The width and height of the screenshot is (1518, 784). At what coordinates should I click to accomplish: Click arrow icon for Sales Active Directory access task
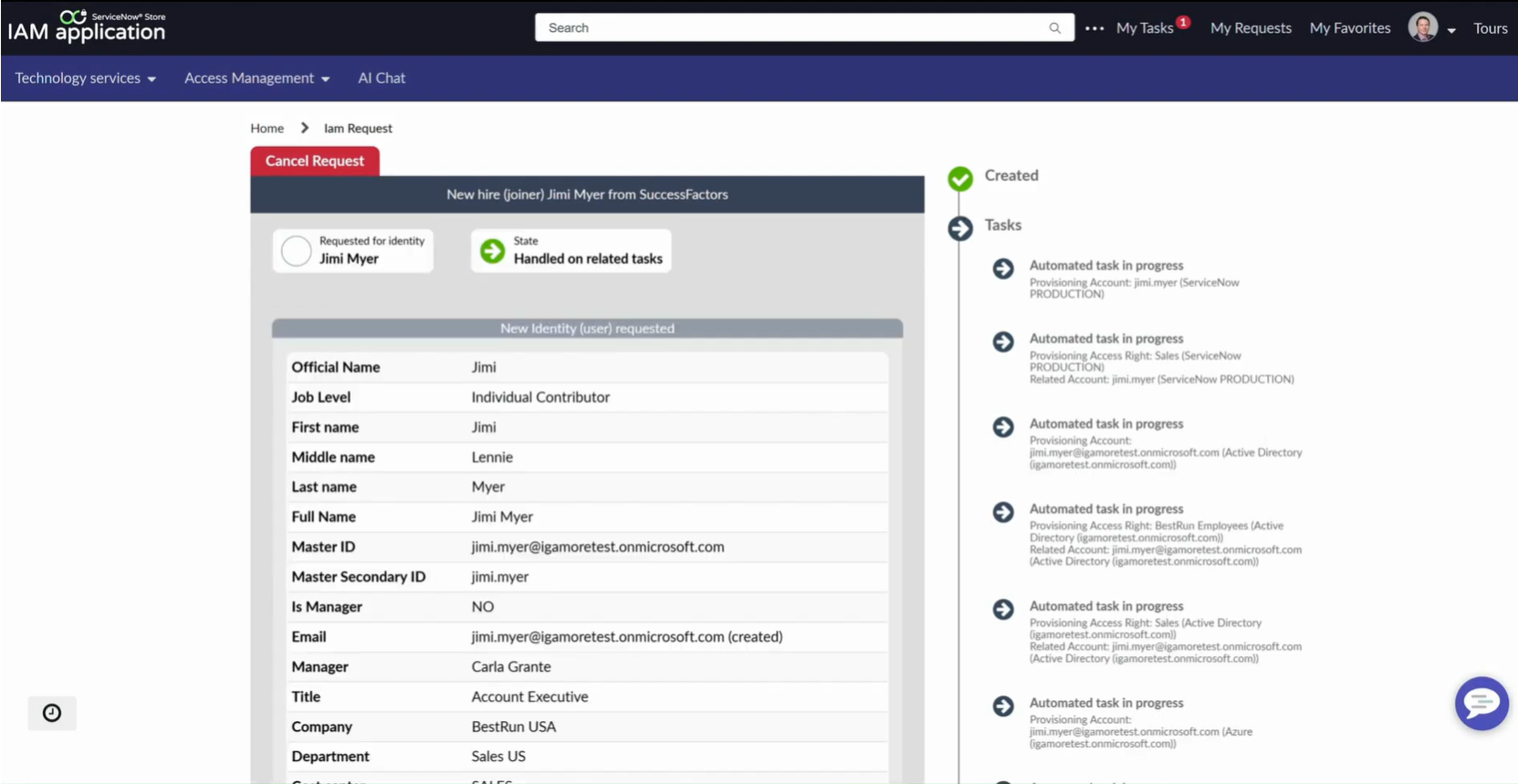coord(1003,609)
